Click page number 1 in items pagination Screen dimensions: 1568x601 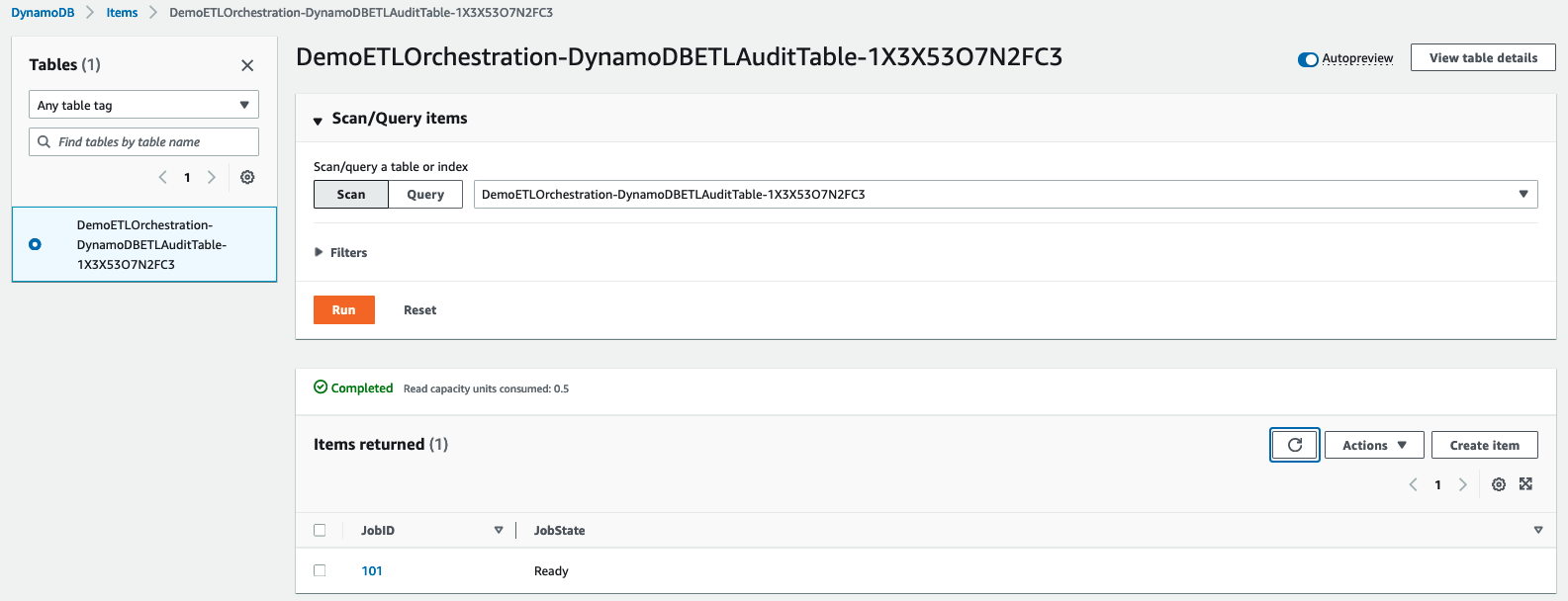click(x=1437, y=484)
